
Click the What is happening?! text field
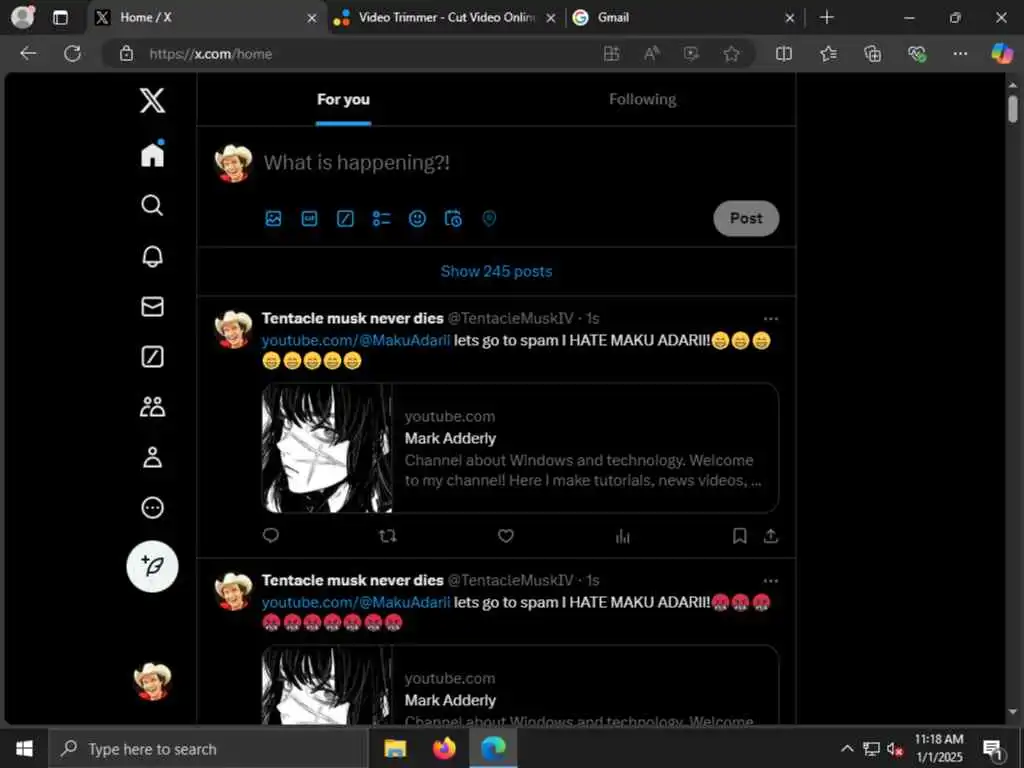point(357,163)
